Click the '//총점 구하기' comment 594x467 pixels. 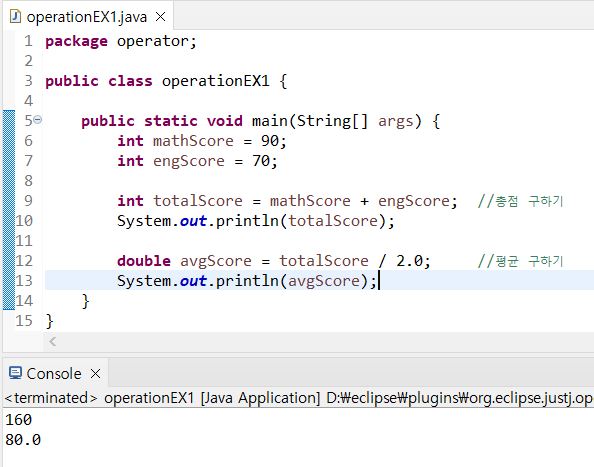(521, 201)
